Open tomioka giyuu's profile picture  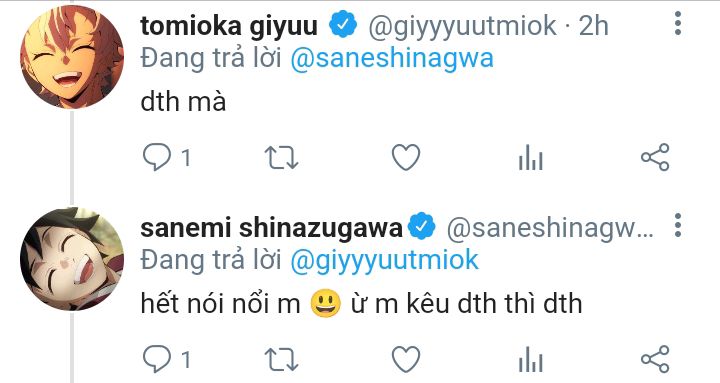tap(72, 57)
